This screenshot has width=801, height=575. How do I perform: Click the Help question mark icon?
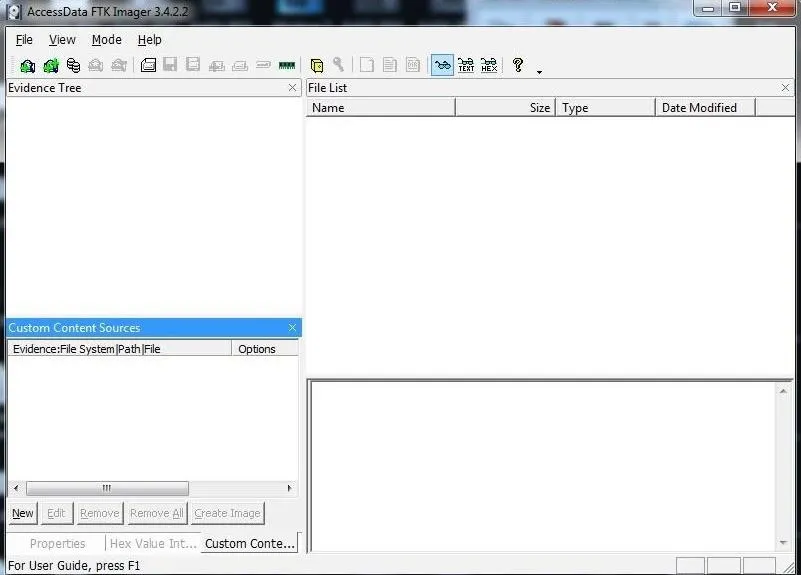coord(518,65)
